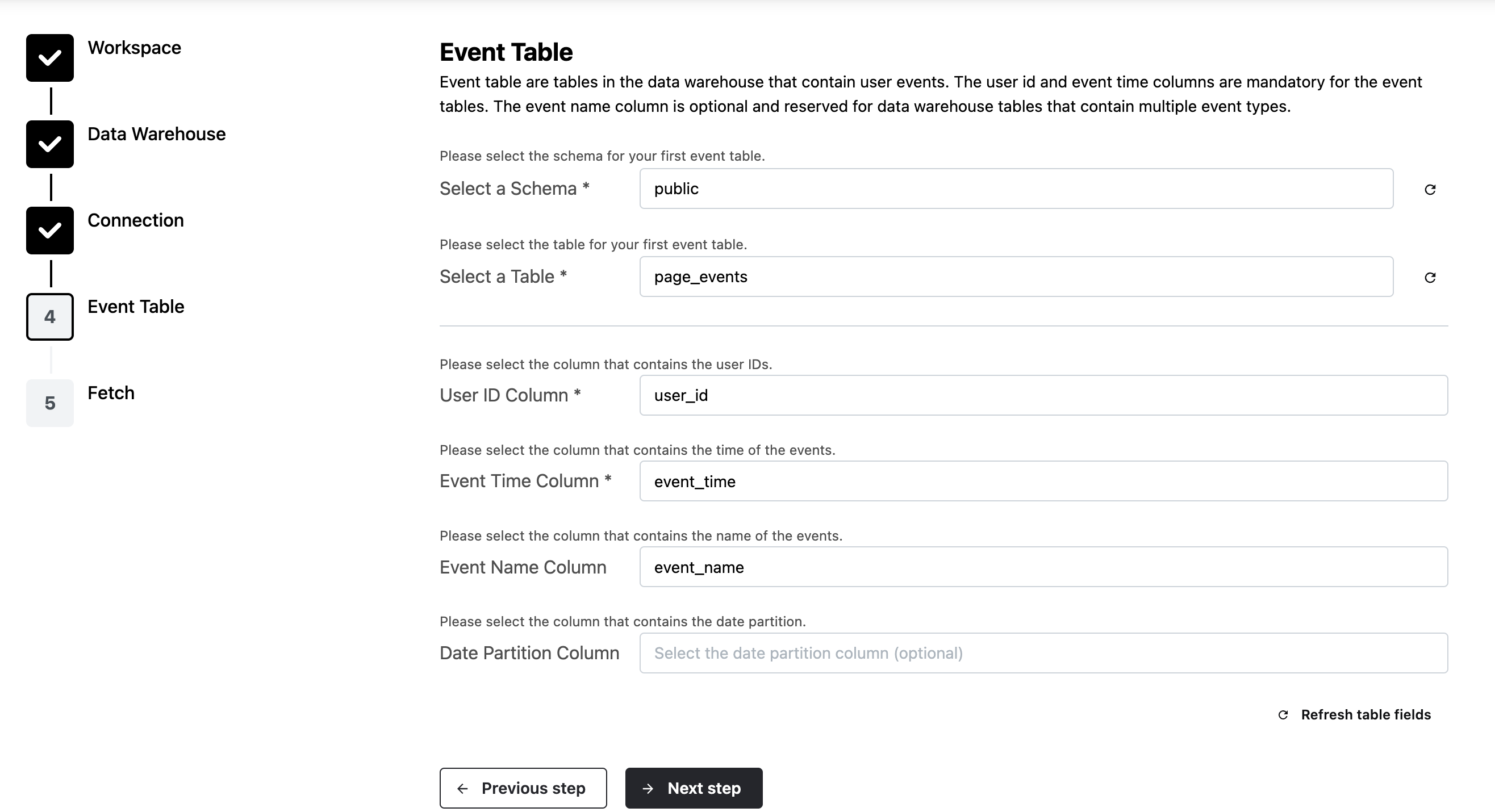Click the completed Workspace step checkmark
This screenshot has width=1495, height=812.
[50, 58]
